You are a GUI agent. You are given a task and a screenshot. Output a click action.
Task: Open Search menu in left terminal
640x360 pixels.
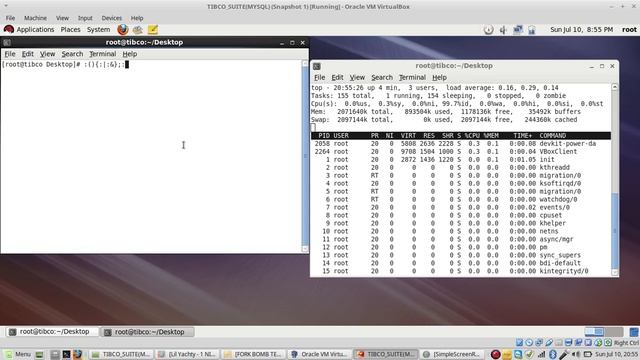click(72, 54)
